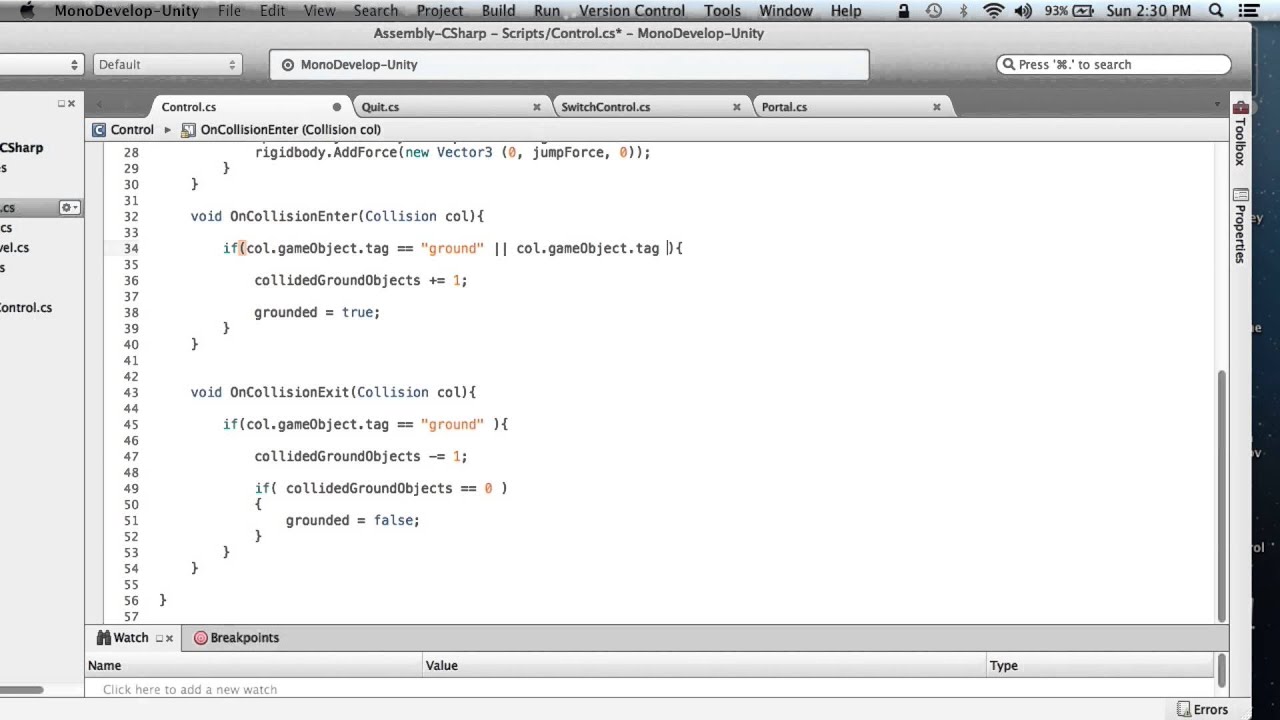Open the Tools menu
Image resolution: width=1280 pixels, height=720 pixels.
click(x=722, y=11)
